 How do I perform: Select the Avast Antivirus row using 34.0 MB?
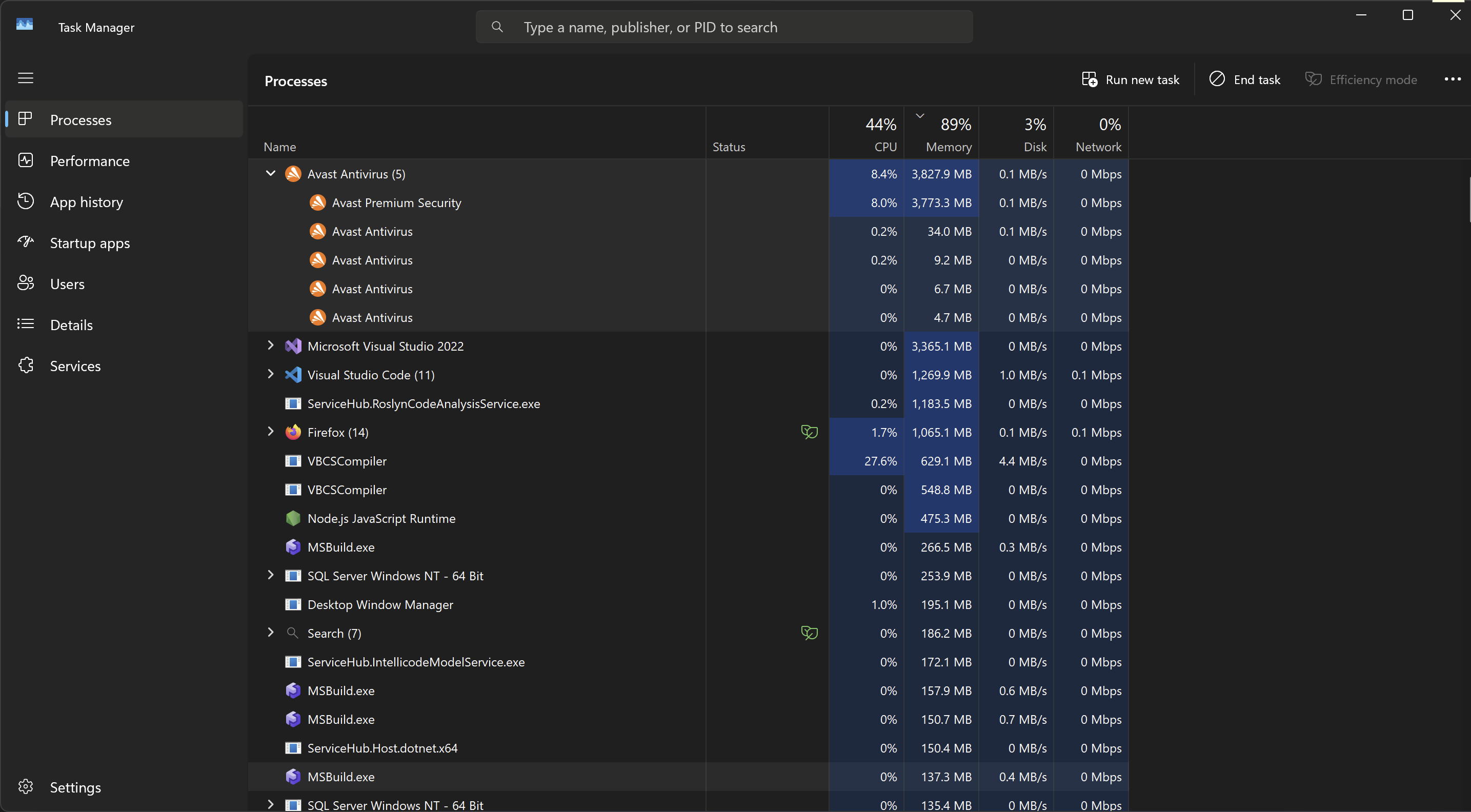tap(688, 231)
